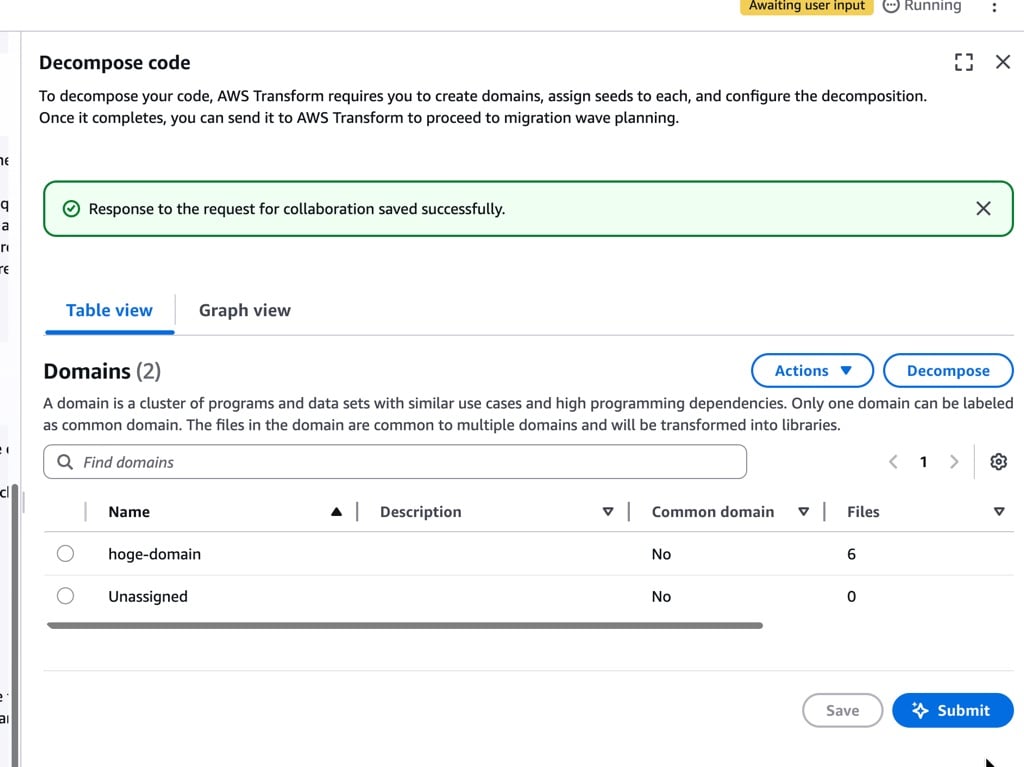
Task: Click the search magnifier in Find domains
Action: (65, 462)
